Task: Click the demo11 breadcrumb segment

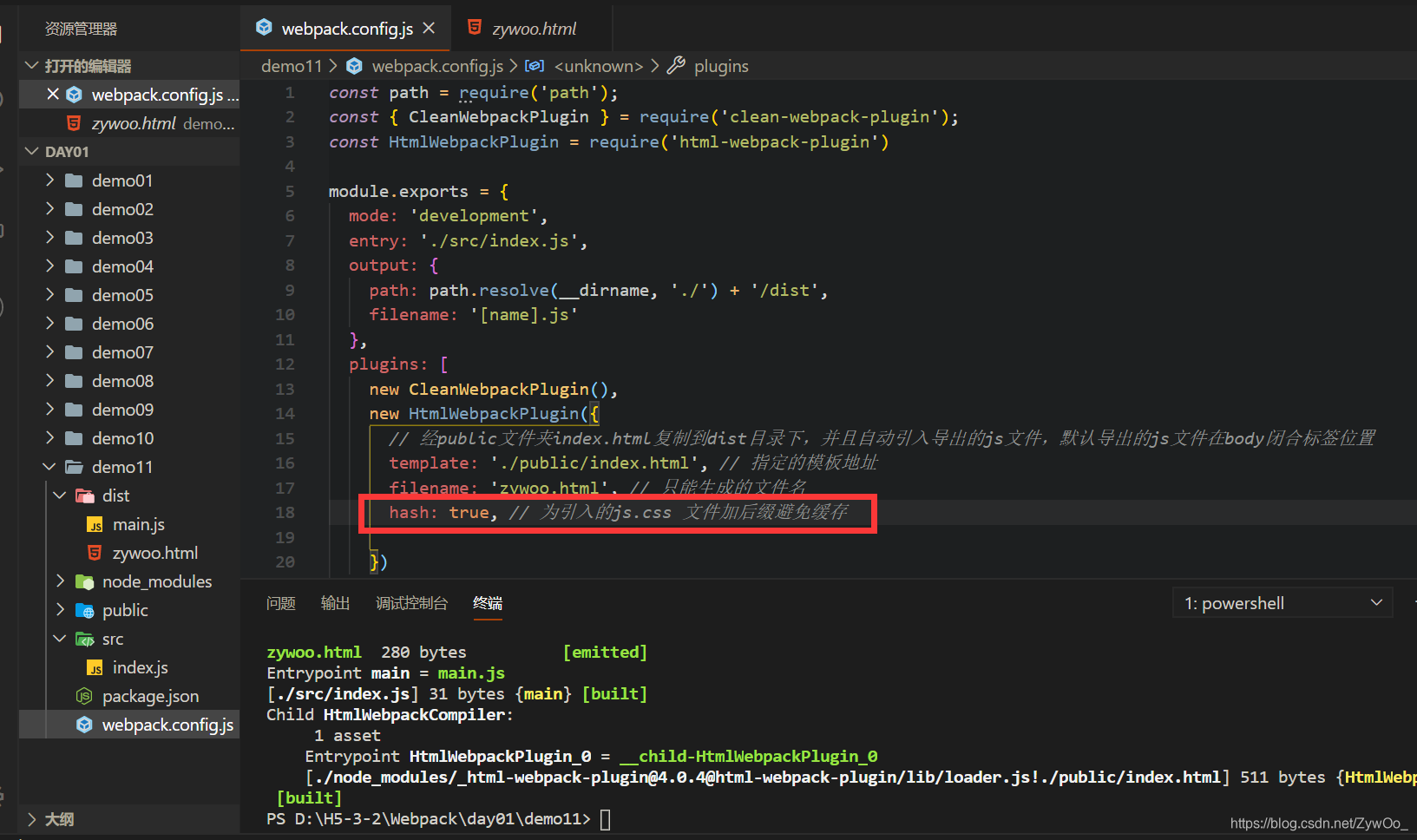Action: click(x=292, y=66)
